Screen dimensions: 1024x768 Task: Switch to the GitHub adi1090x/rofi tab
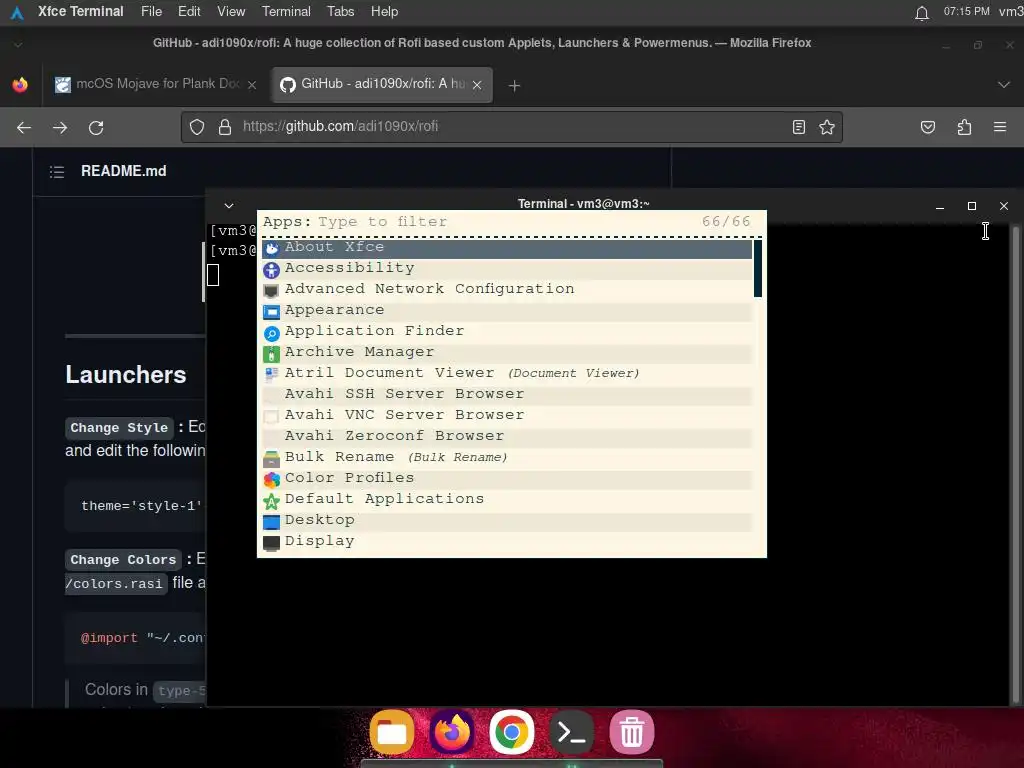(x=382, y=84)
